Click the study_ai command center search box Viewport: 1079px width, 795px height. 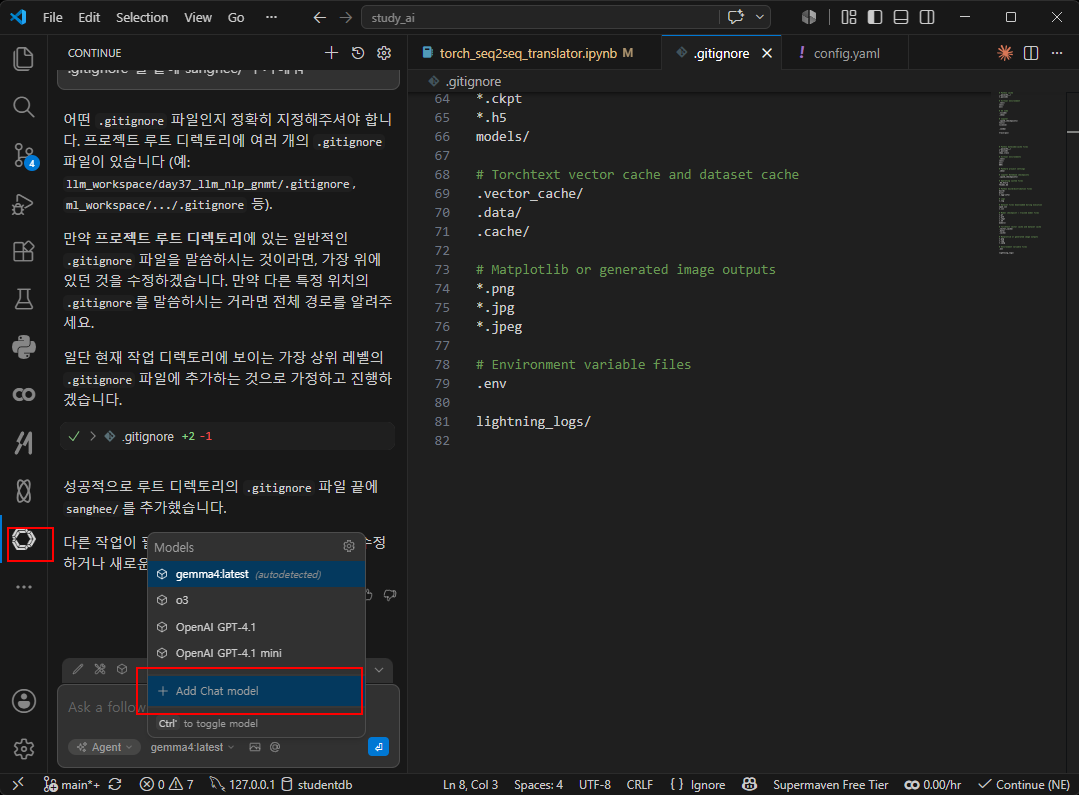coord(540,17)
